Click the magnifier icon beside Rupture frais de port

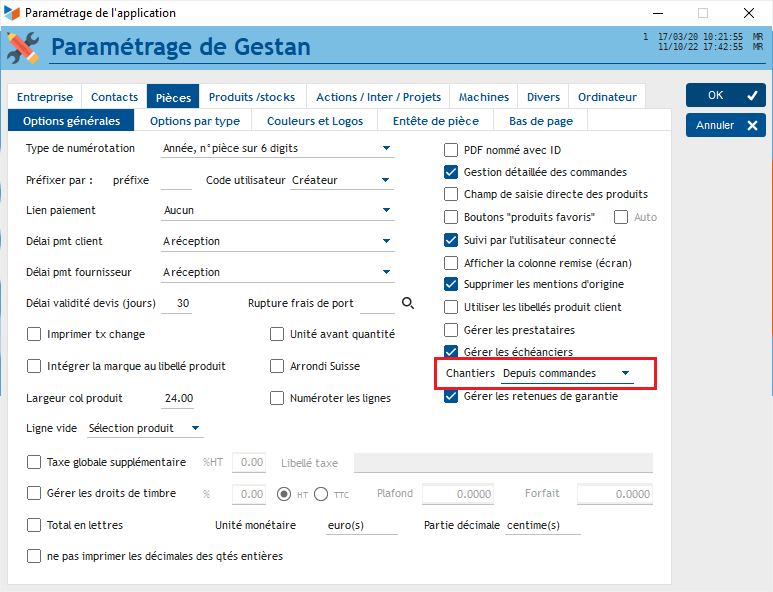tap(408, 303)
